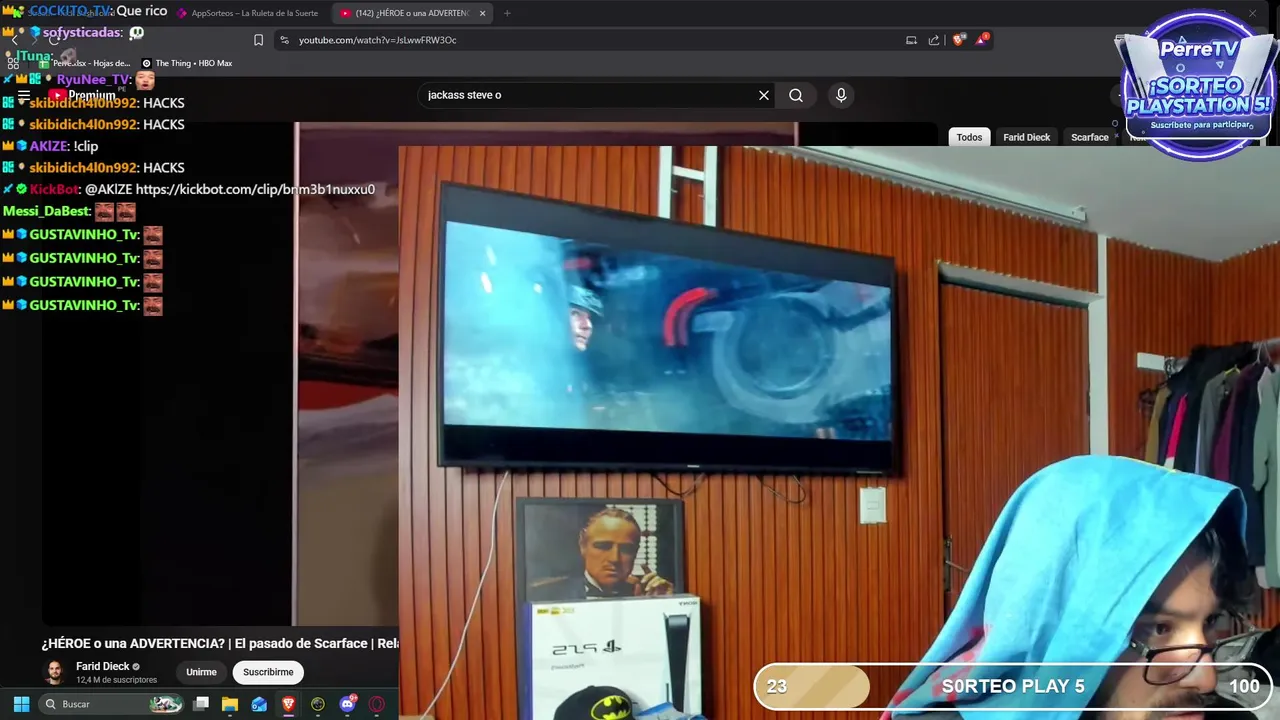The height and width of the screenshot is (720, 1280).
Task: Open YouTube hamburger guide menu
Action: [x=24, y=96]
